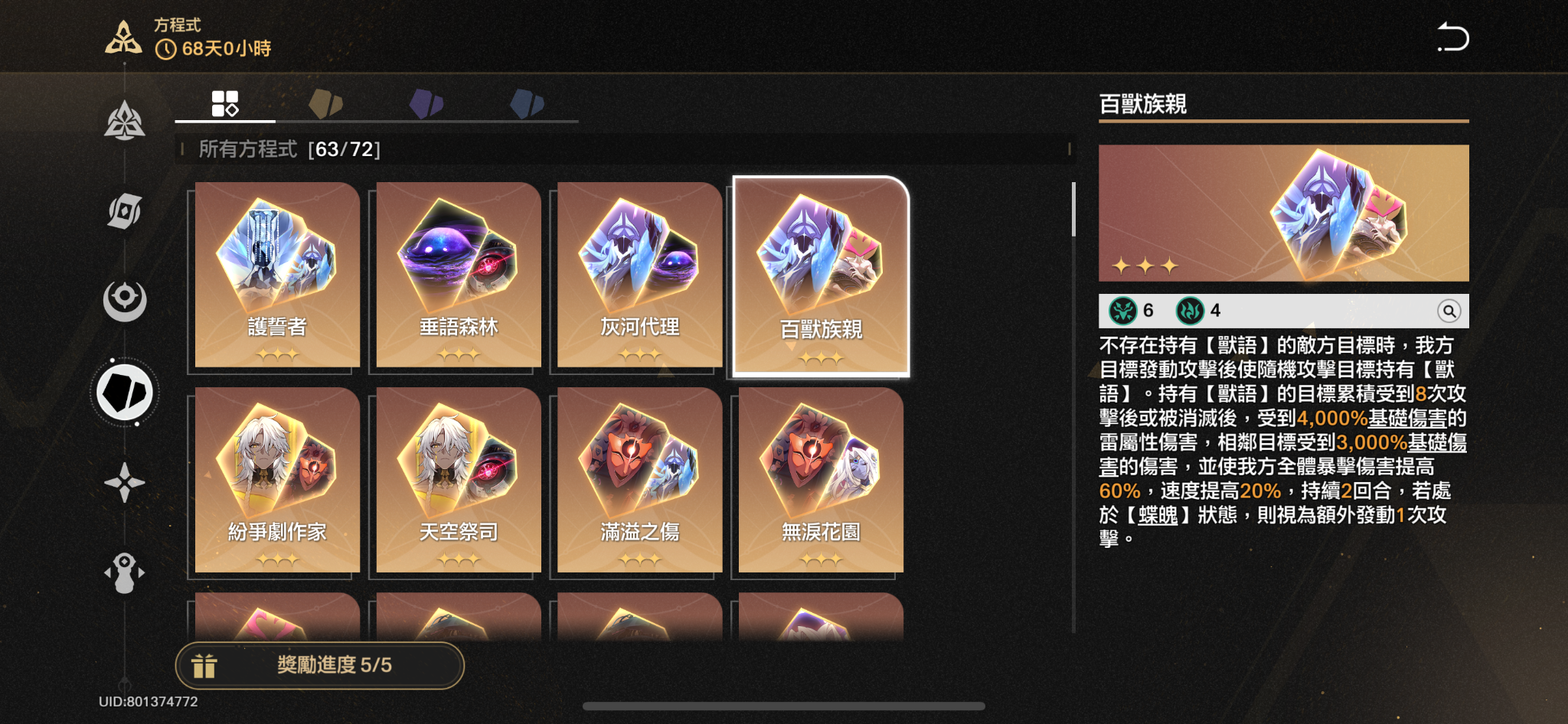Switch to the blue equation filter tab
The width and height of the screenshot is (1568, 724).
click(527, 104)
